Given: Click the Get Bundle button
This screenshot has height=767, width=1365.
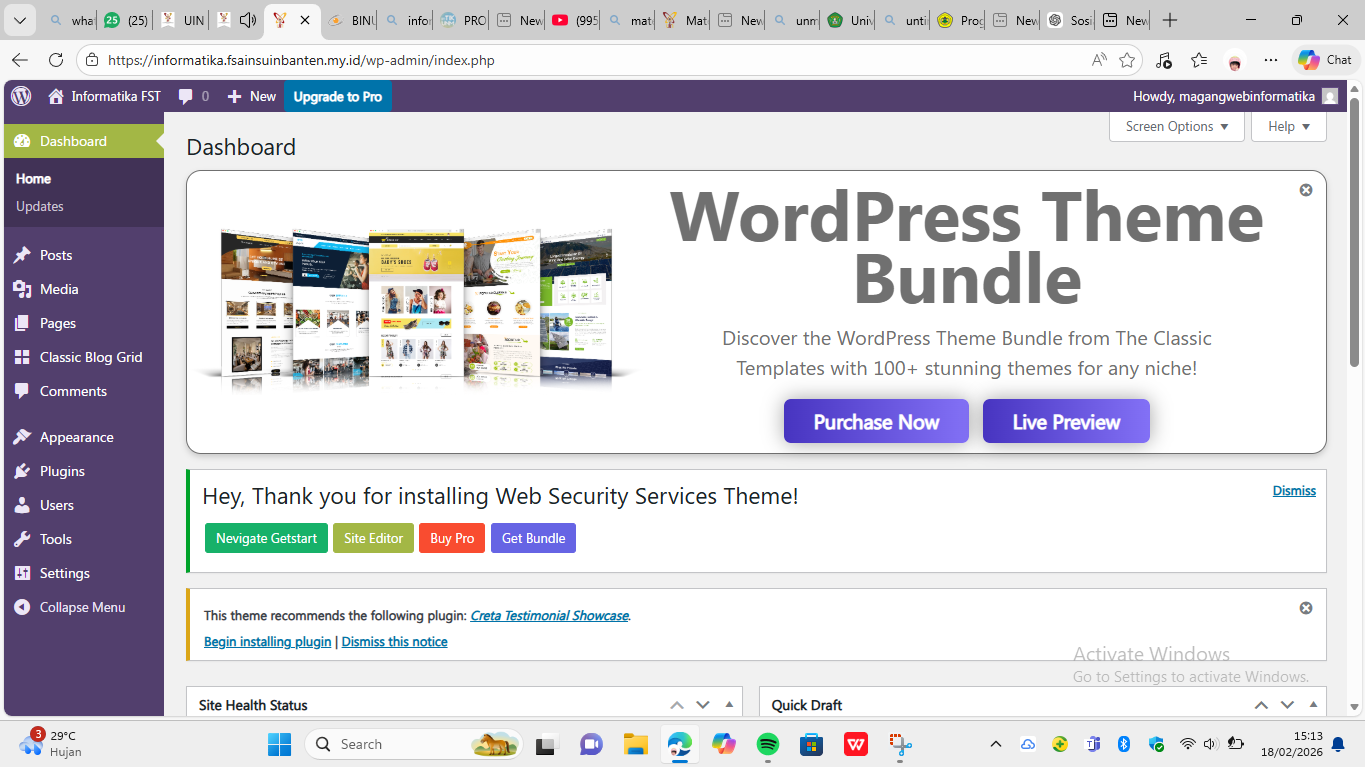Looking at the screenshot, I should 533,538.
